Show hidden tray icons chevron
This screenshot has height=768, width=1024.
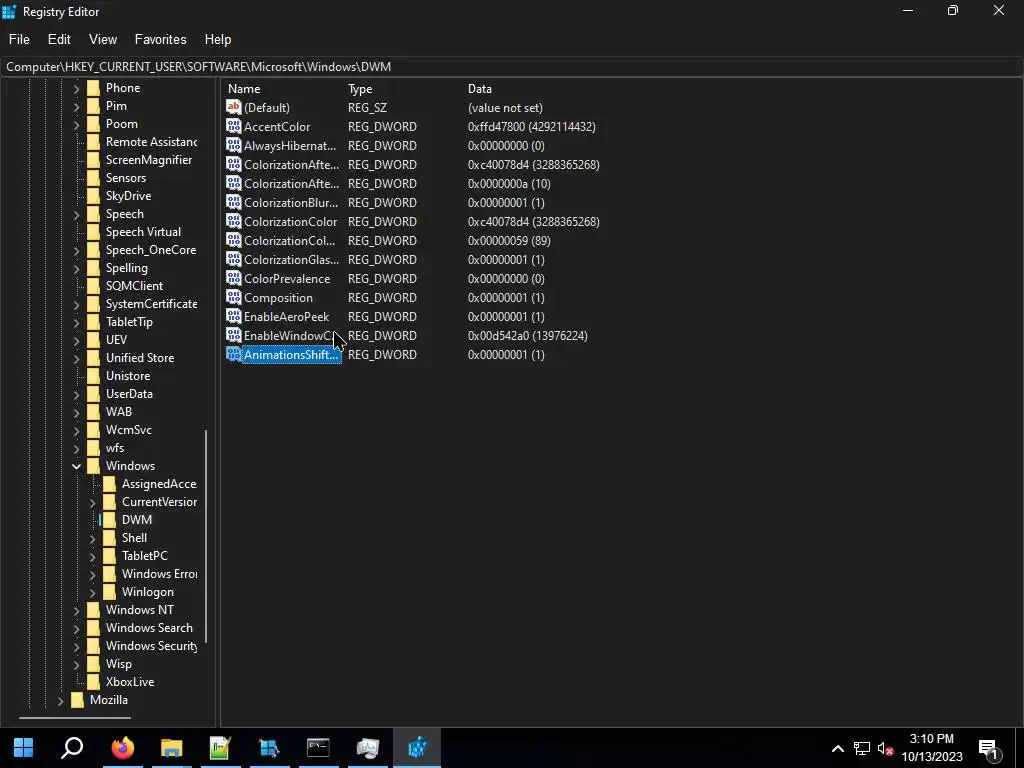point(837,748)
